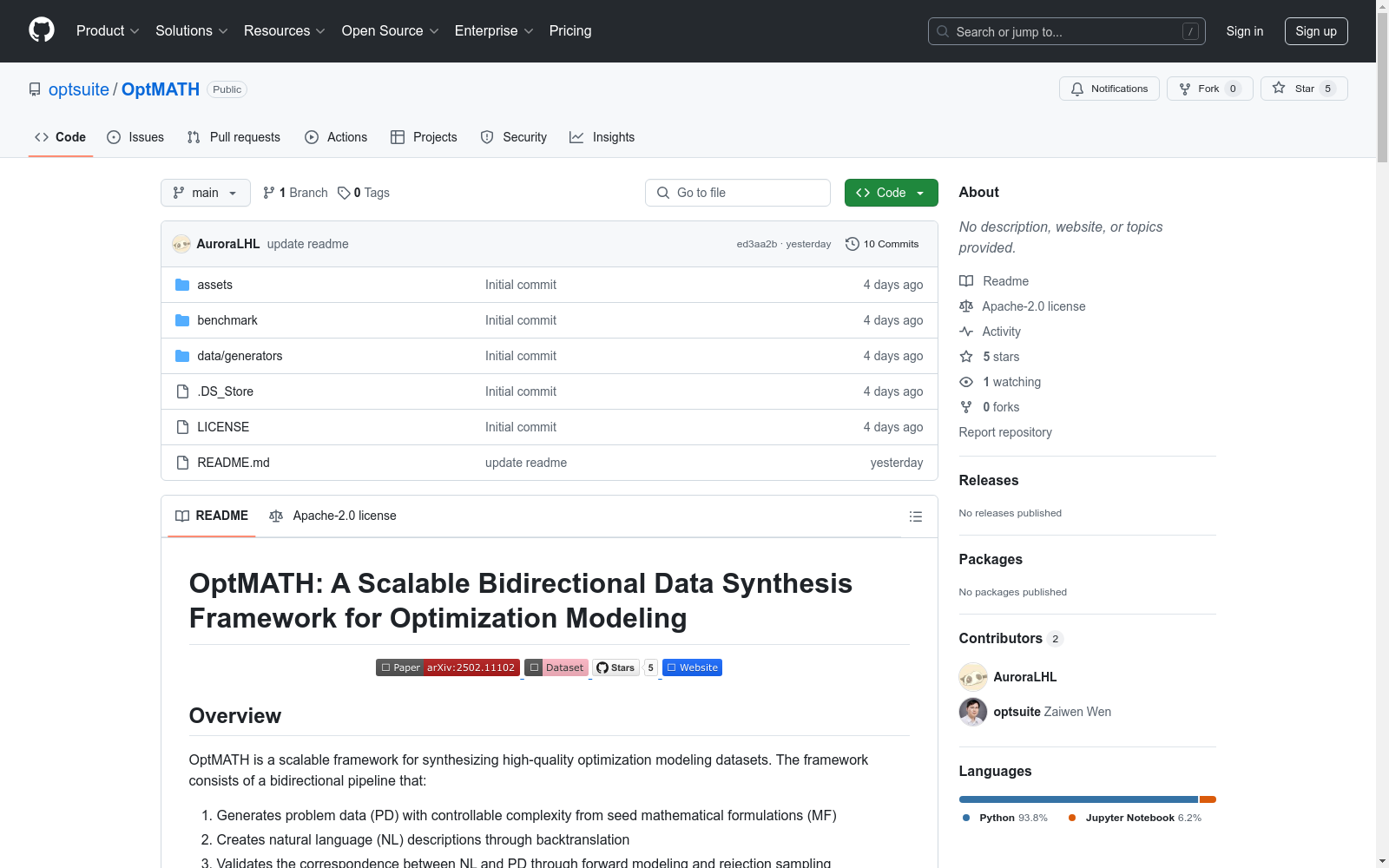Click the Activity pulse icon
The height and width of the screenshot is (868, 1389).
coord(966,332)
